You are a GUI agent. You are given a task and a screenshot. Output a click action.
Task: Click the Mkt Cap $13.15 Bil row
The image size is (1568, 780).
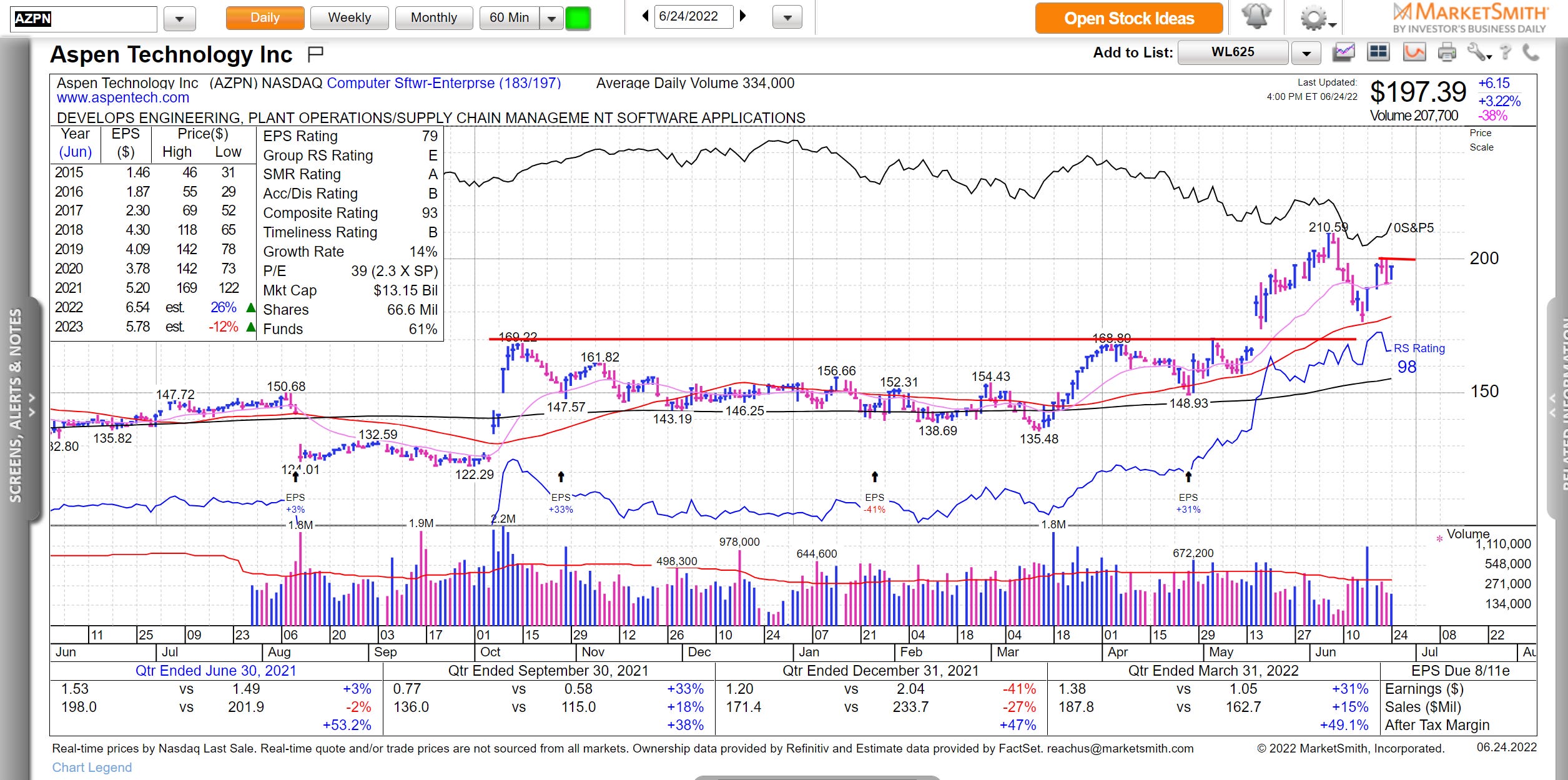click(x=350, y=290)
